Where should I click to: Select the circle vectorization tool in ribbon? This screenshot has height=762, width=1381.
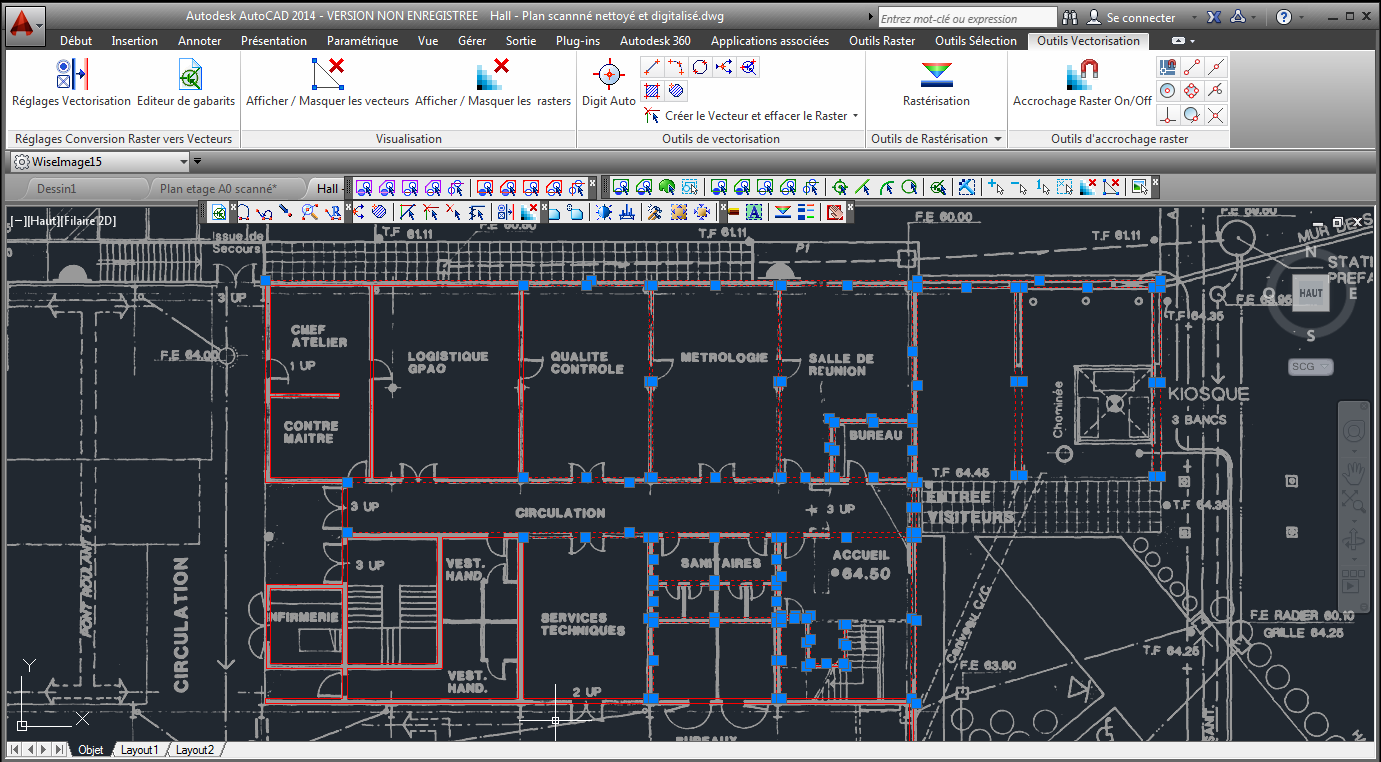699,66
